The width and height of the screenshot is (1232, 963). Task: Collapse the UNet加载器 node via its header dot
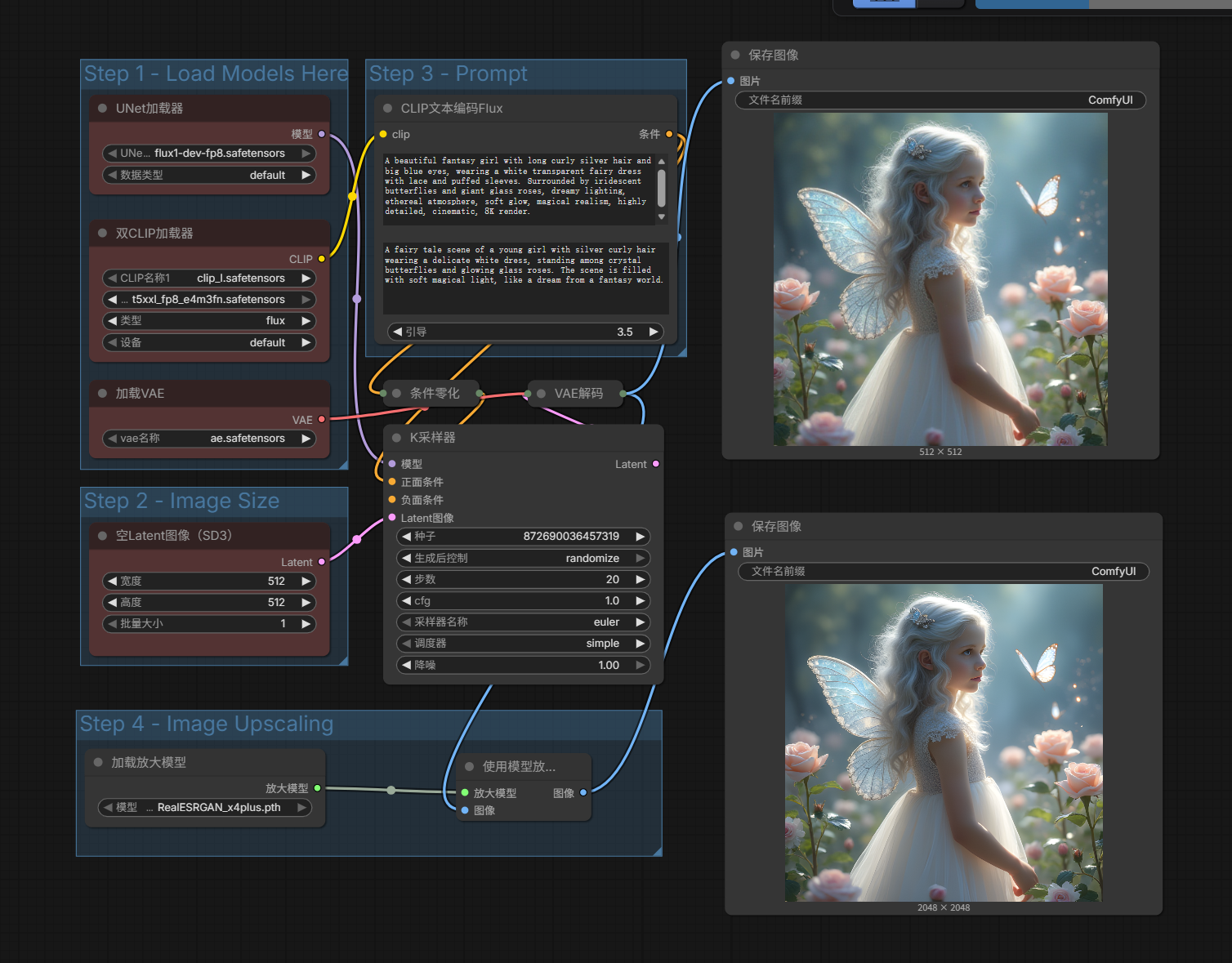click(102, 109)
